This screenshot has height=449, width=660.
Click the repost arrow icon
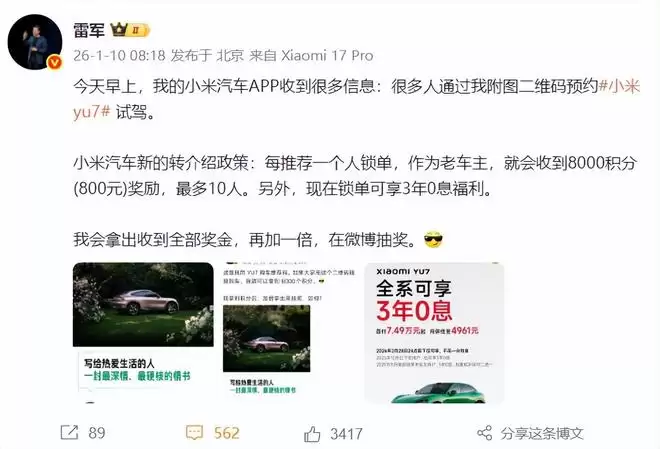69,433
